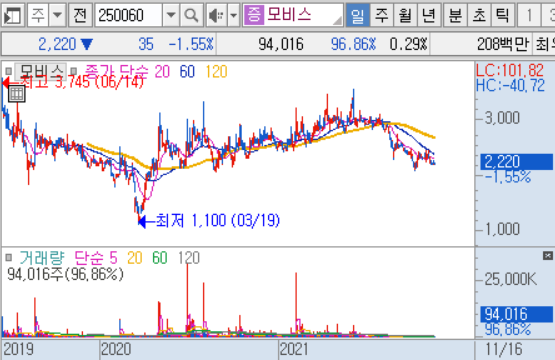Click the LC:101.82 indicator text

point(510,70)
